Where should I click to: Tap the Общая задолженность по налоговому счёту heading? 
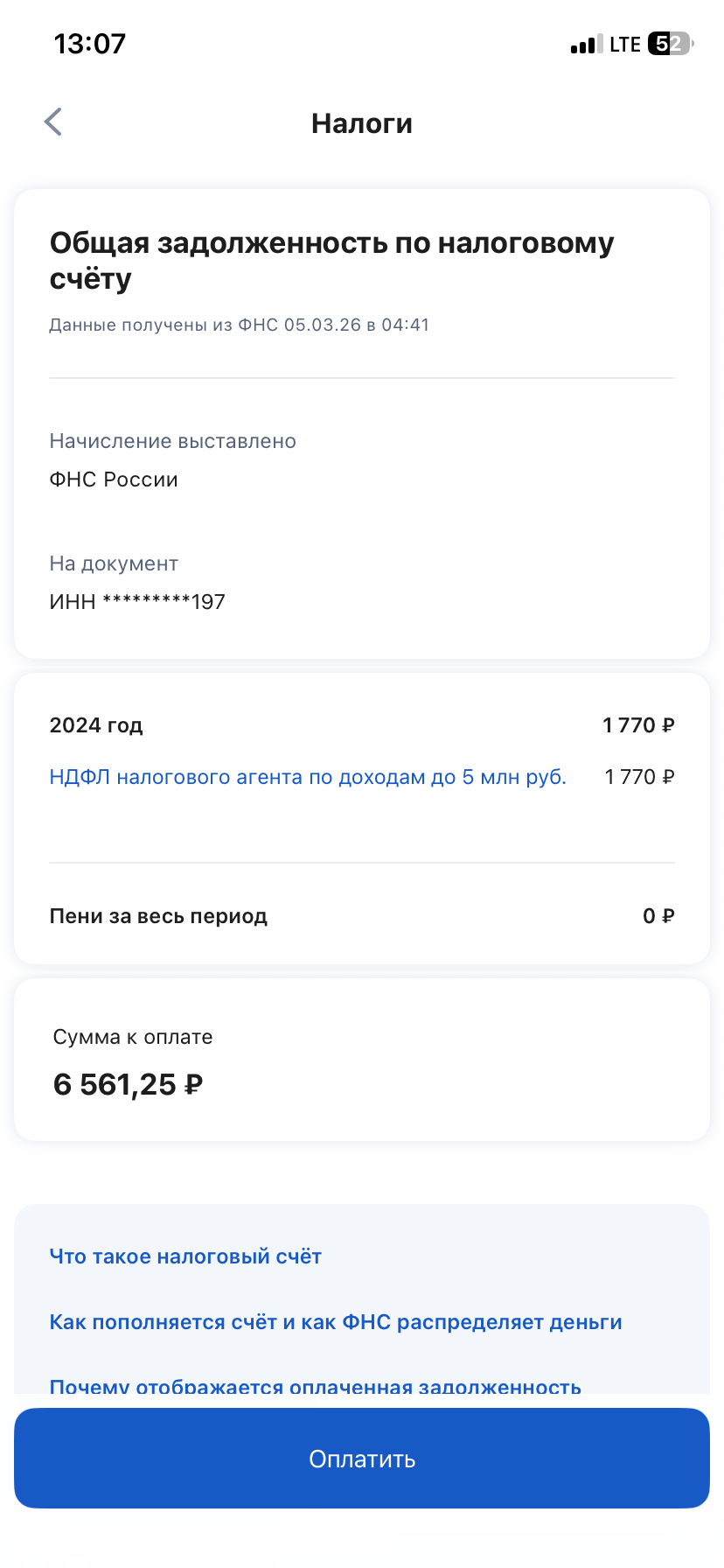(332, 260)
